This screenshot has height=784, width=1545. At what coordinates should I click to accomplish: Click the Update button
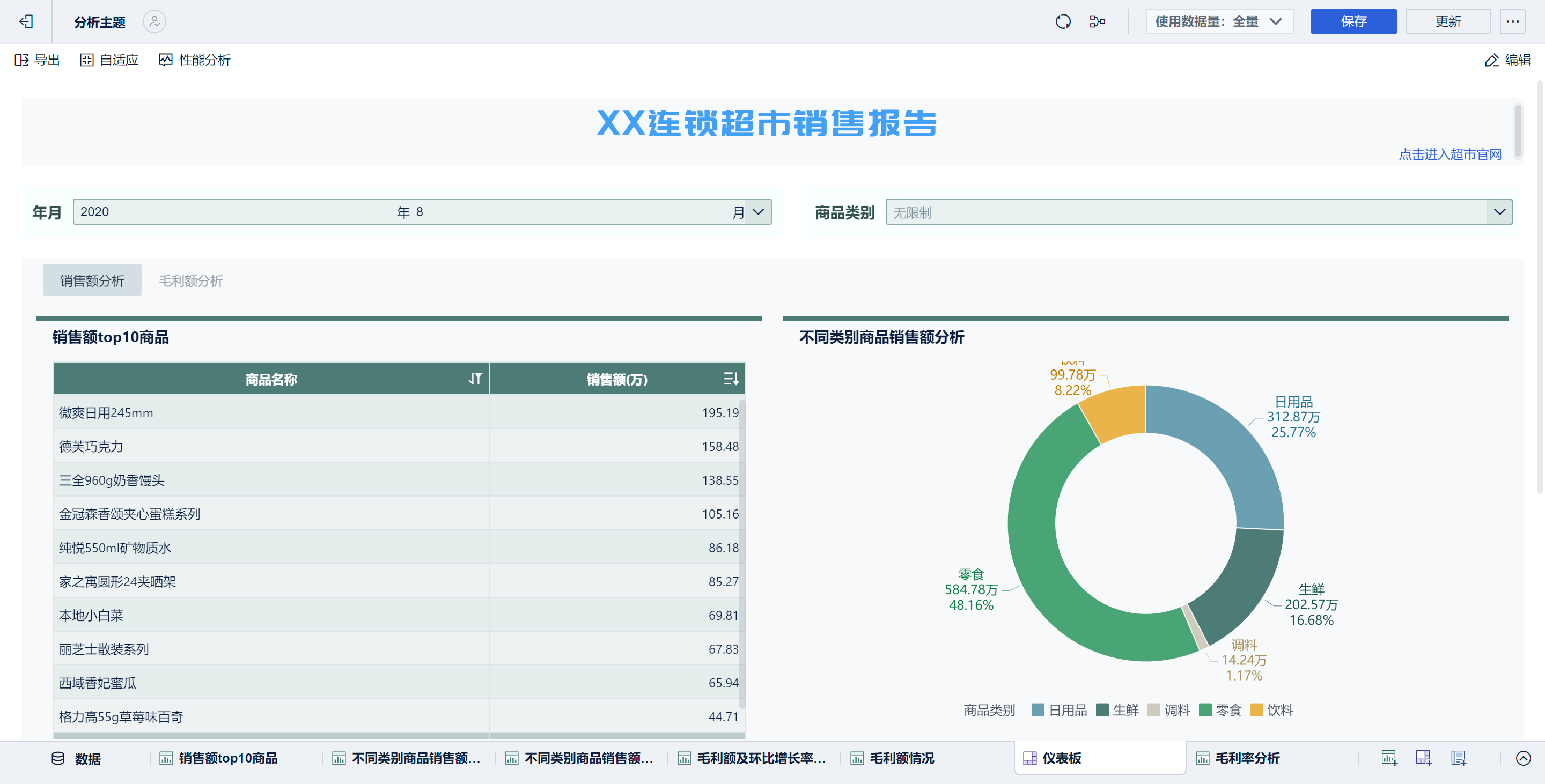click(x=1448, y=21)
